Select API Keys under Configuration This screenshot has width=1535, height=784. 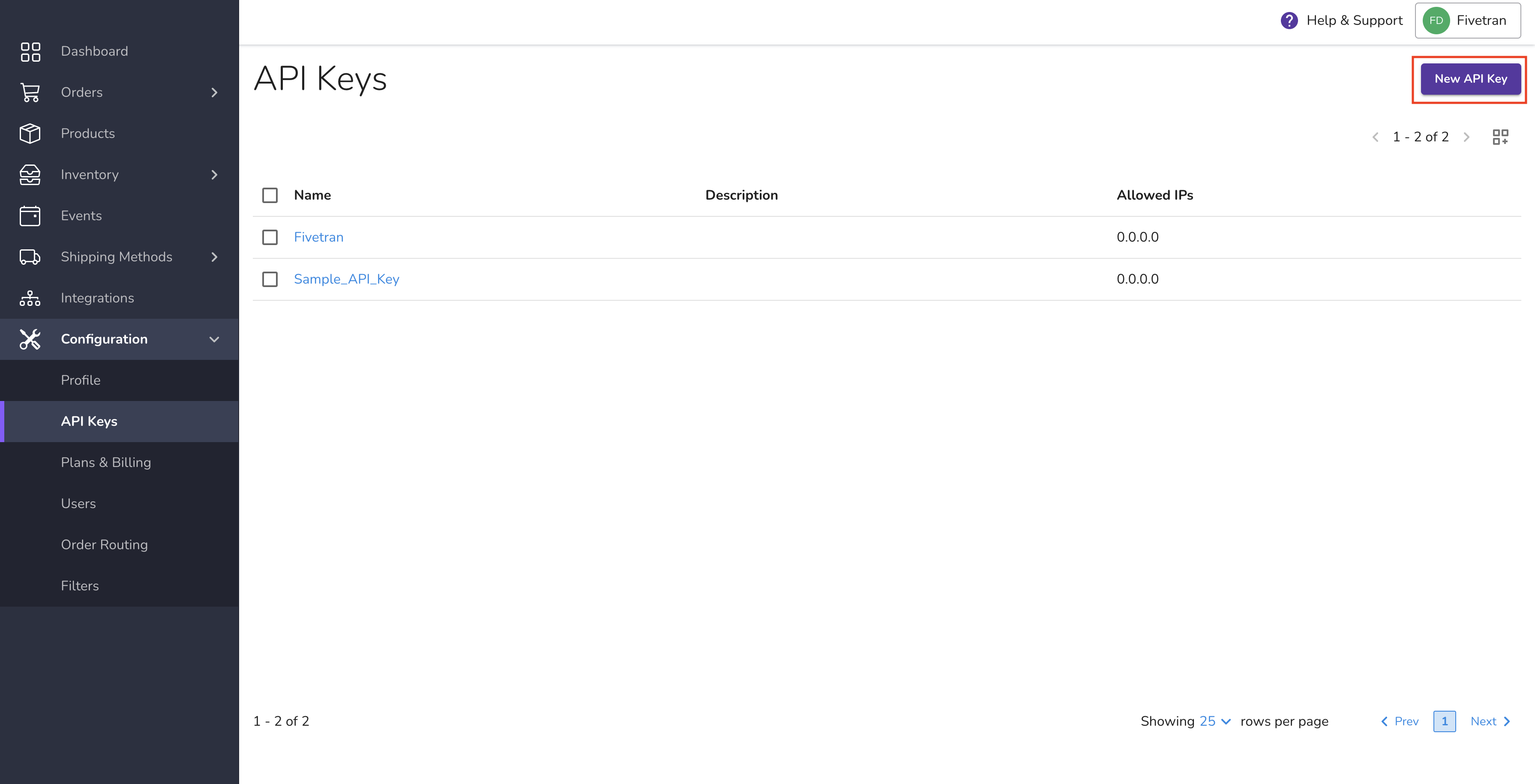tap(119, 421)
